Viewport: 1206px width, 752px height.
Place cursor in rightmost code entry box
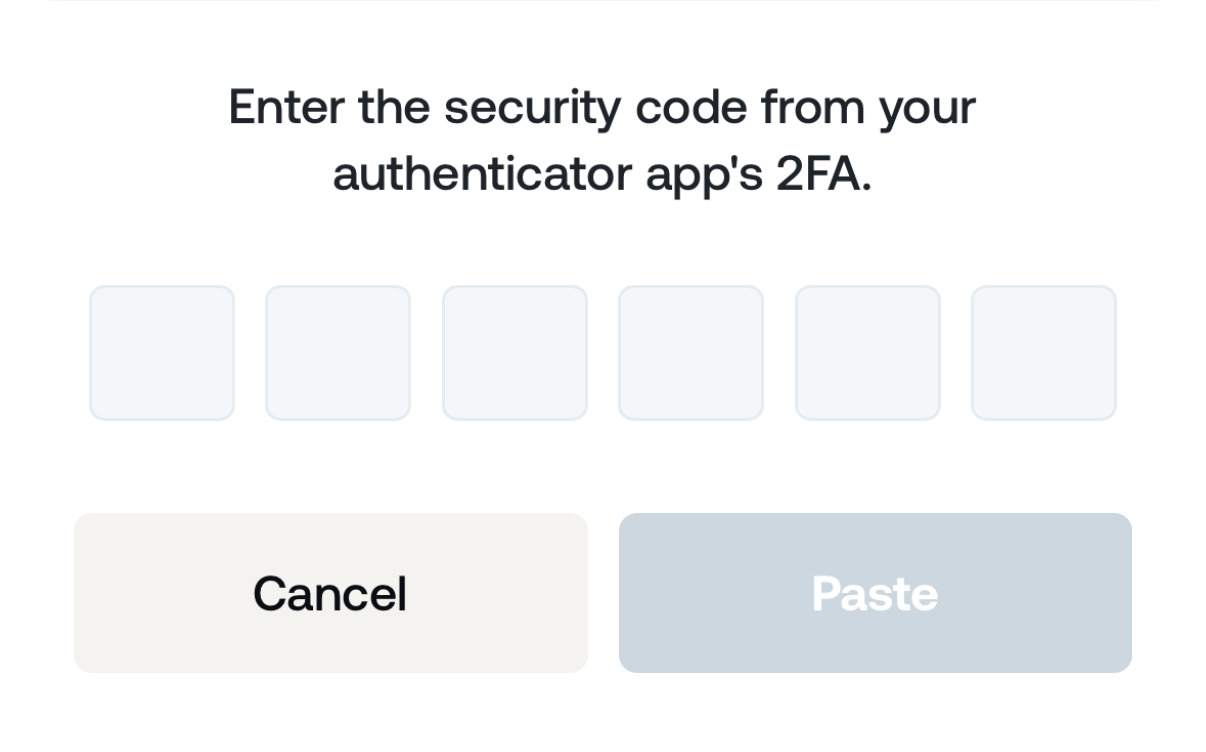pyautogui.click(x=1044, y=353)
